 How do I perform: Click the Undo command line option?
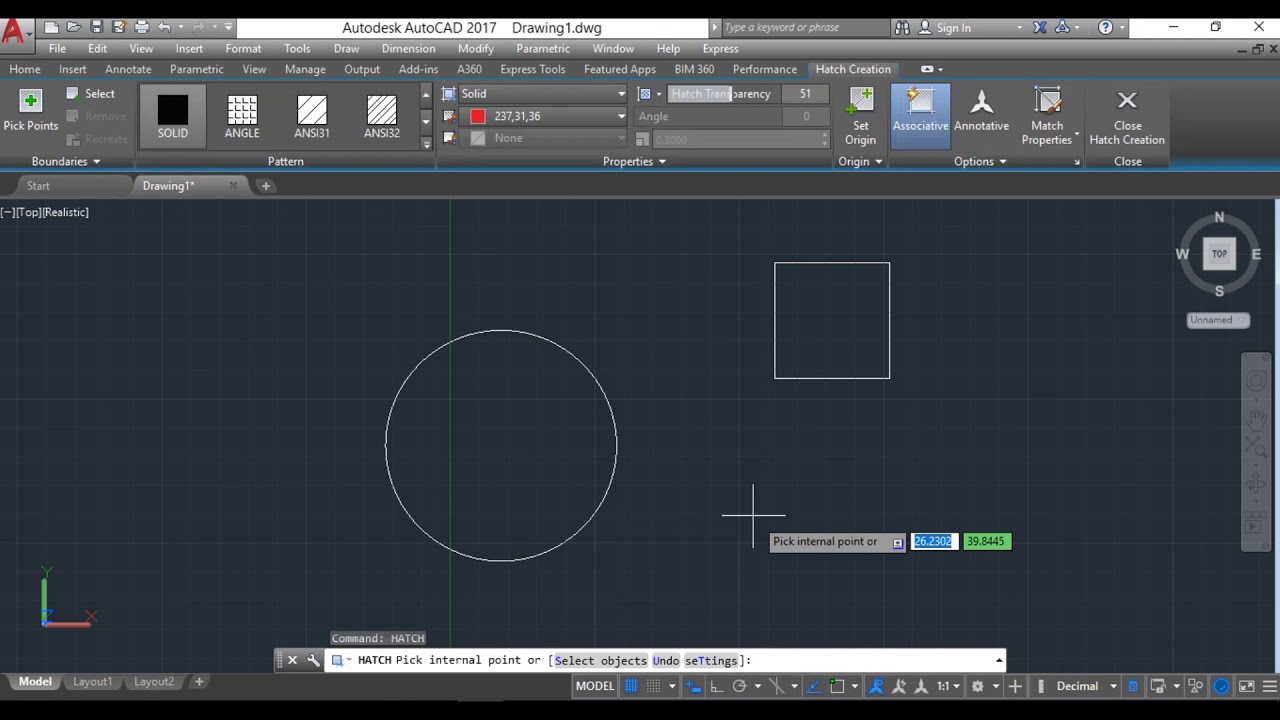coord(666,661)
